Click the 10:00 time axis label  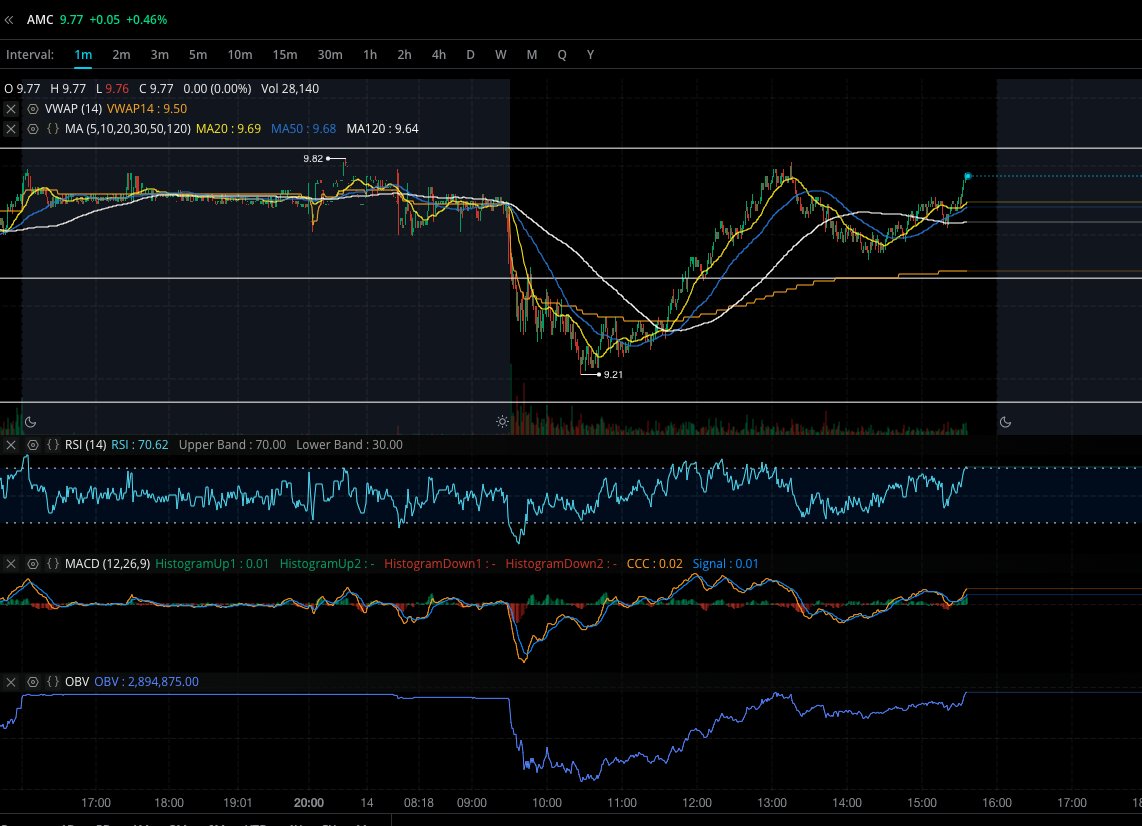click(x=547, y=803)
